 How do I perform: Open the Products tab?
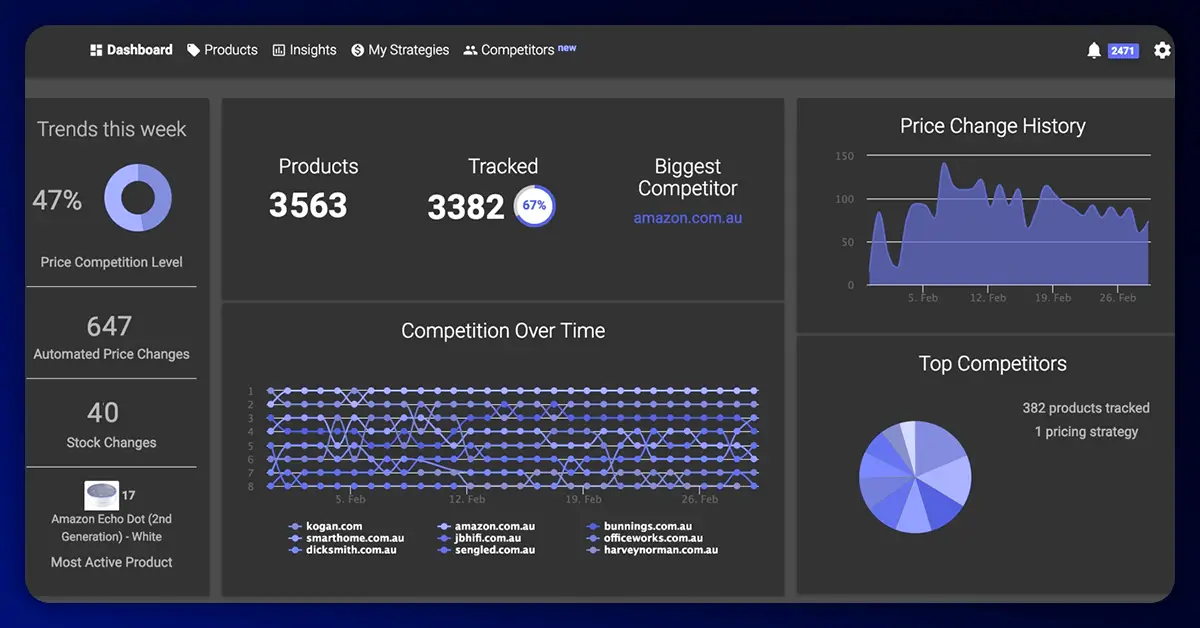(x=222, y=50)
